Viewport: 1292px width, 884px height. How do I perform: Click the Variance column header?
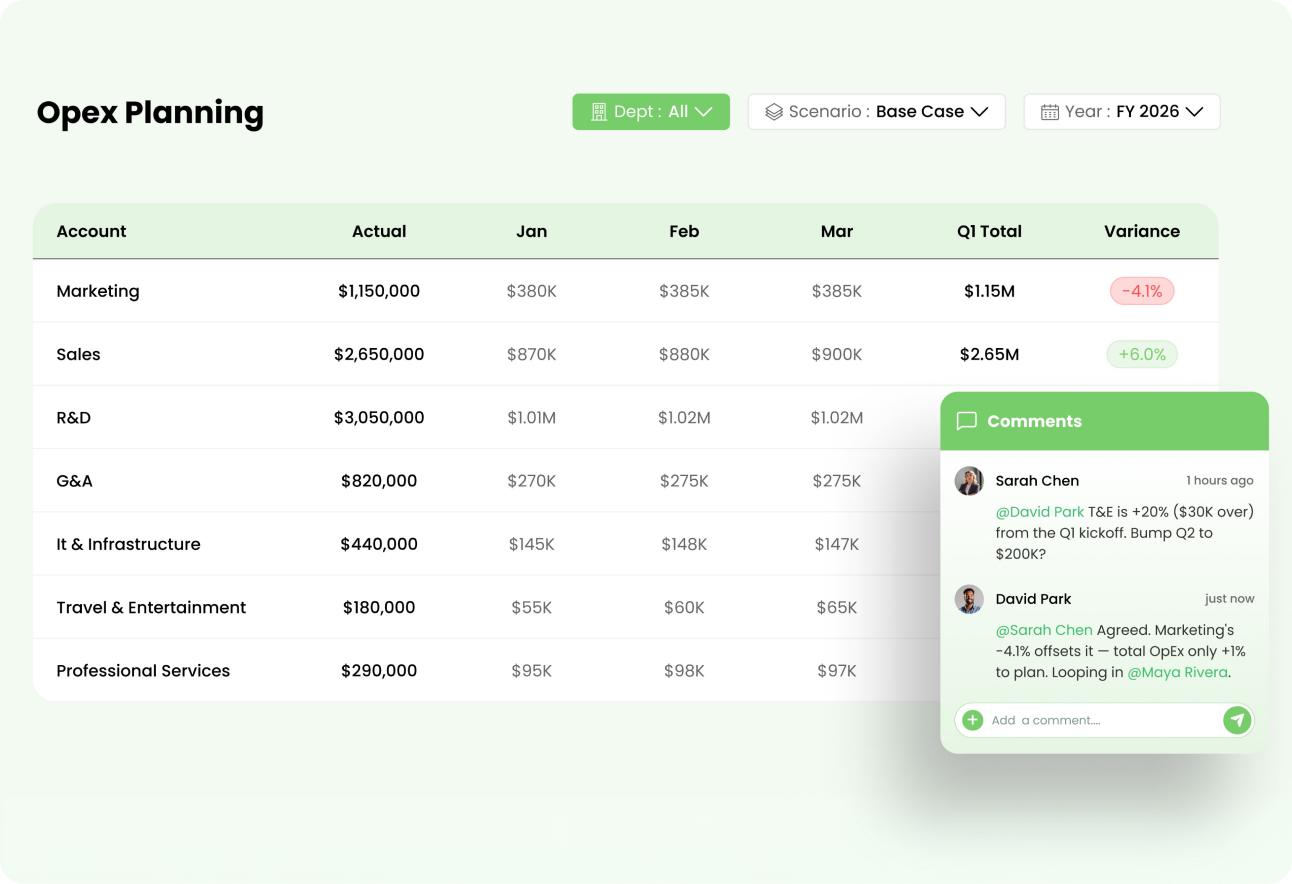tap(1142, 231)
